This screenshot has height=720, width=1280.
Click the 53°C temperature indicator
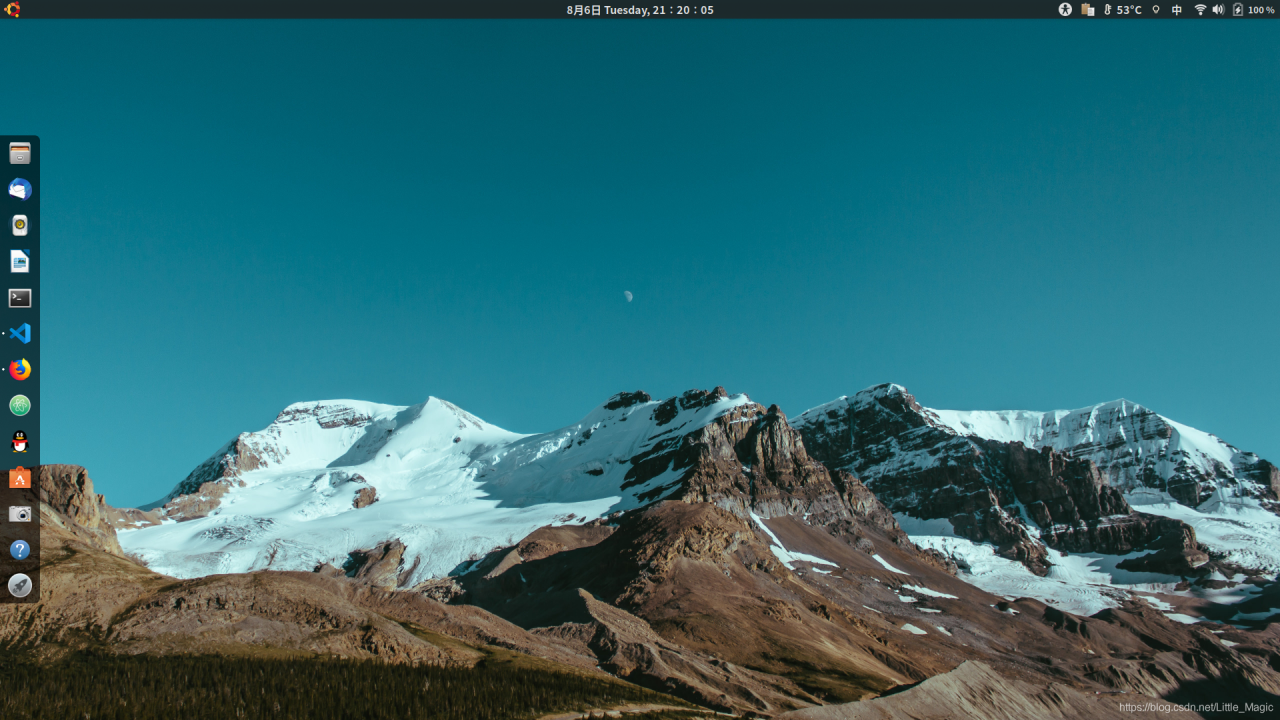(x=1122, y=9)
